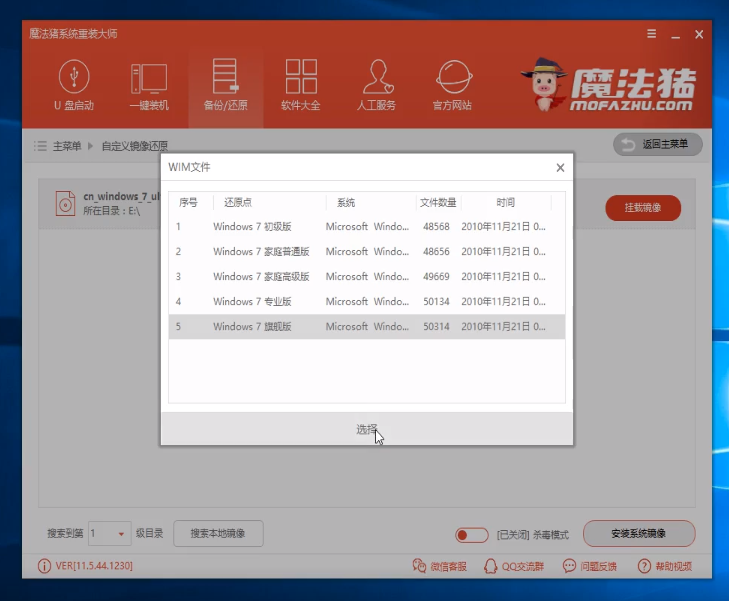Expand the search directory level dropdown
Viewport: 729px width, 601px height.
tap(122, 534)
